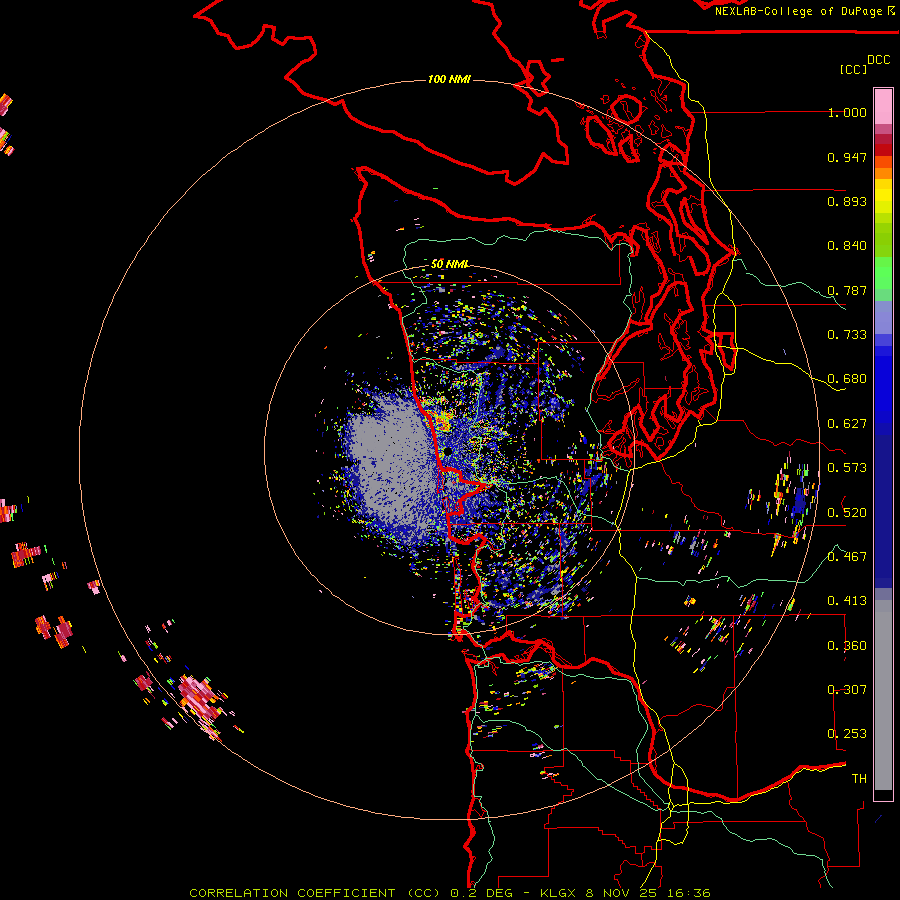Pick the red segment of the color scale
Viewport: 900px width, 900px height.
(883, 150)
